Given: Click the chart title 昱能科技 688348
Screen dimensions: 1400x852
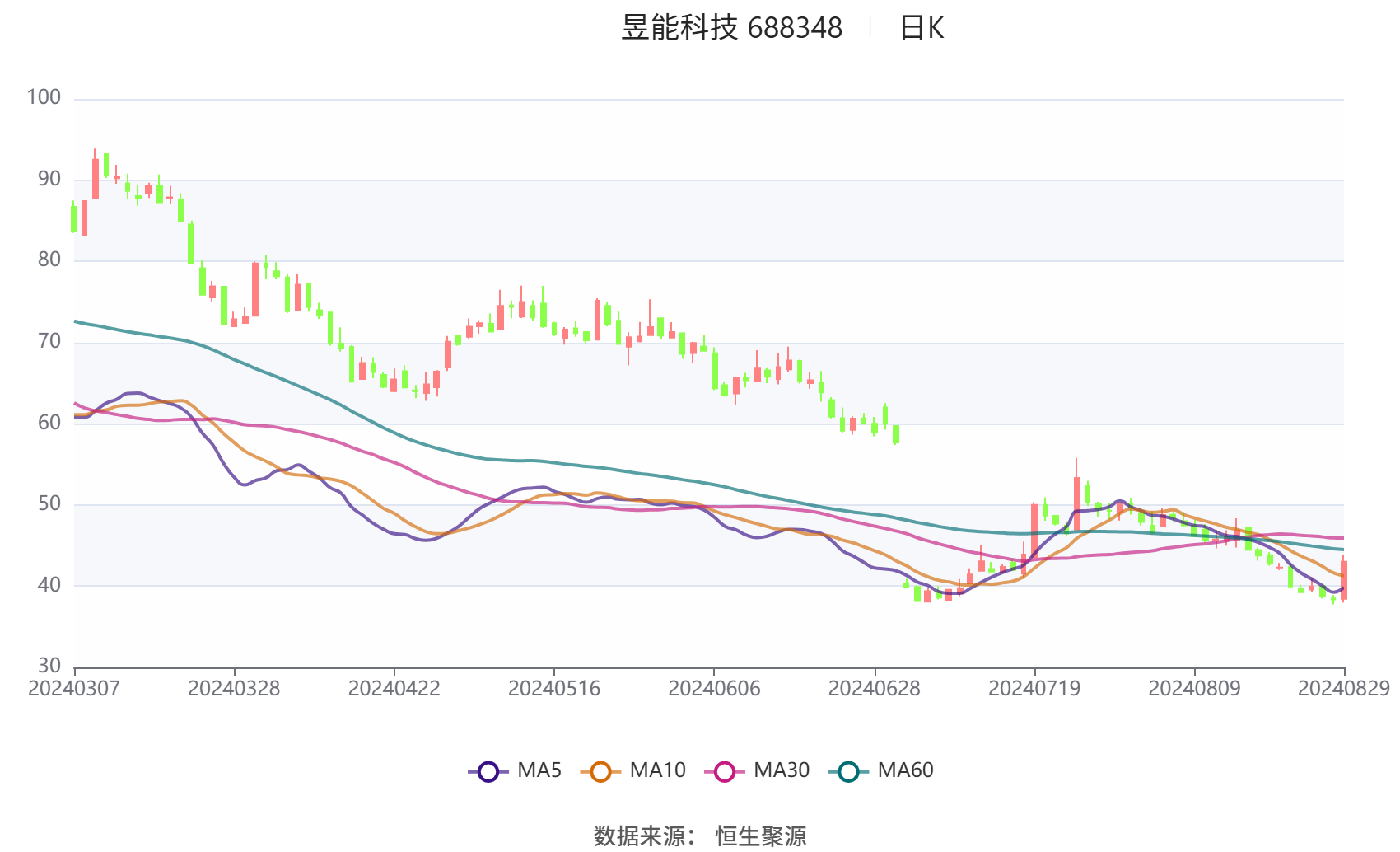Looking at the screenshot, I should coord(732,28).
